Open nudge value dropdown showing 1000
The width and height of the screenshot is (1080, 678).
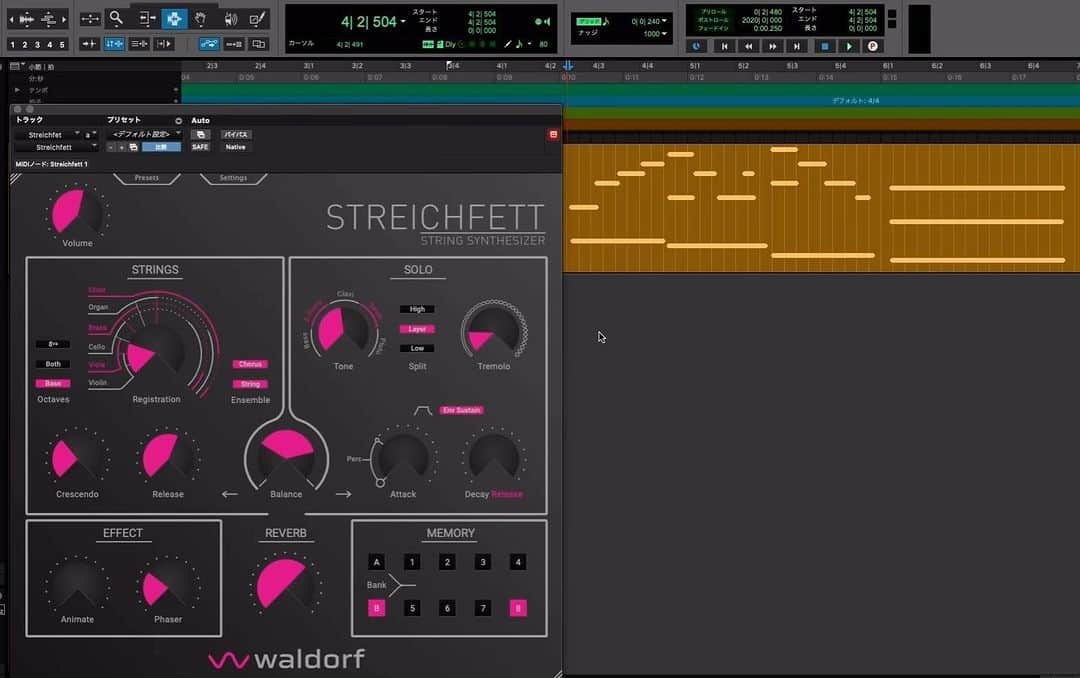(x=664, y=34)
